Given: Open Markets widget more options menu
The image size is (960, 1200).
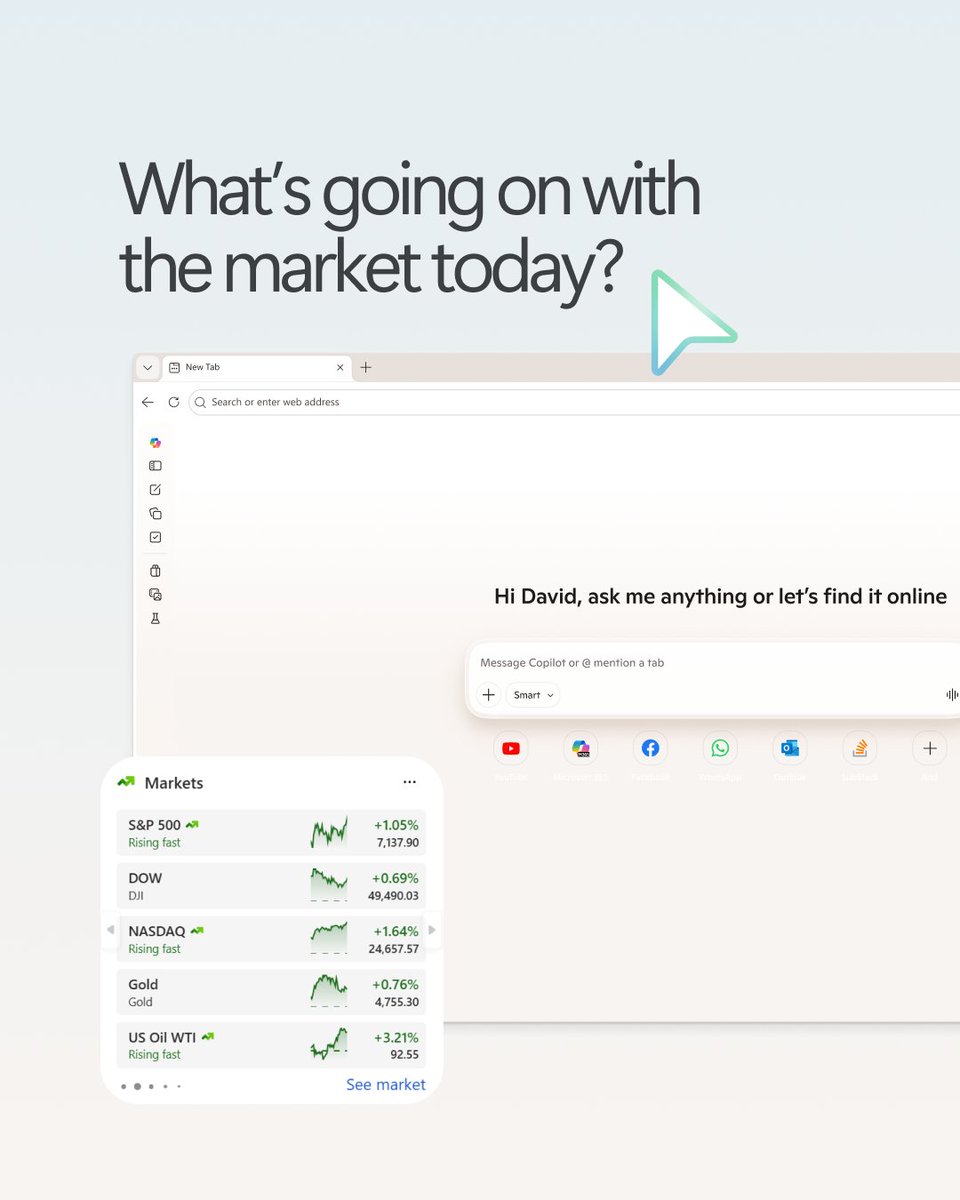Looking at the screenshot, I should 409,782.
